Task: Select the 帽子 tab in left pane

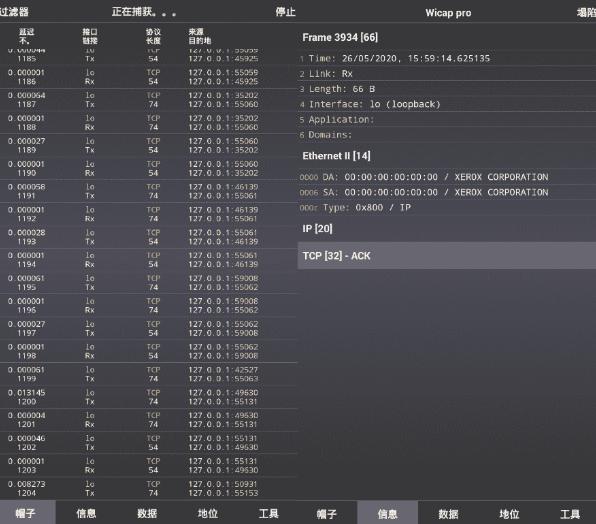Action: pos(27,513)
